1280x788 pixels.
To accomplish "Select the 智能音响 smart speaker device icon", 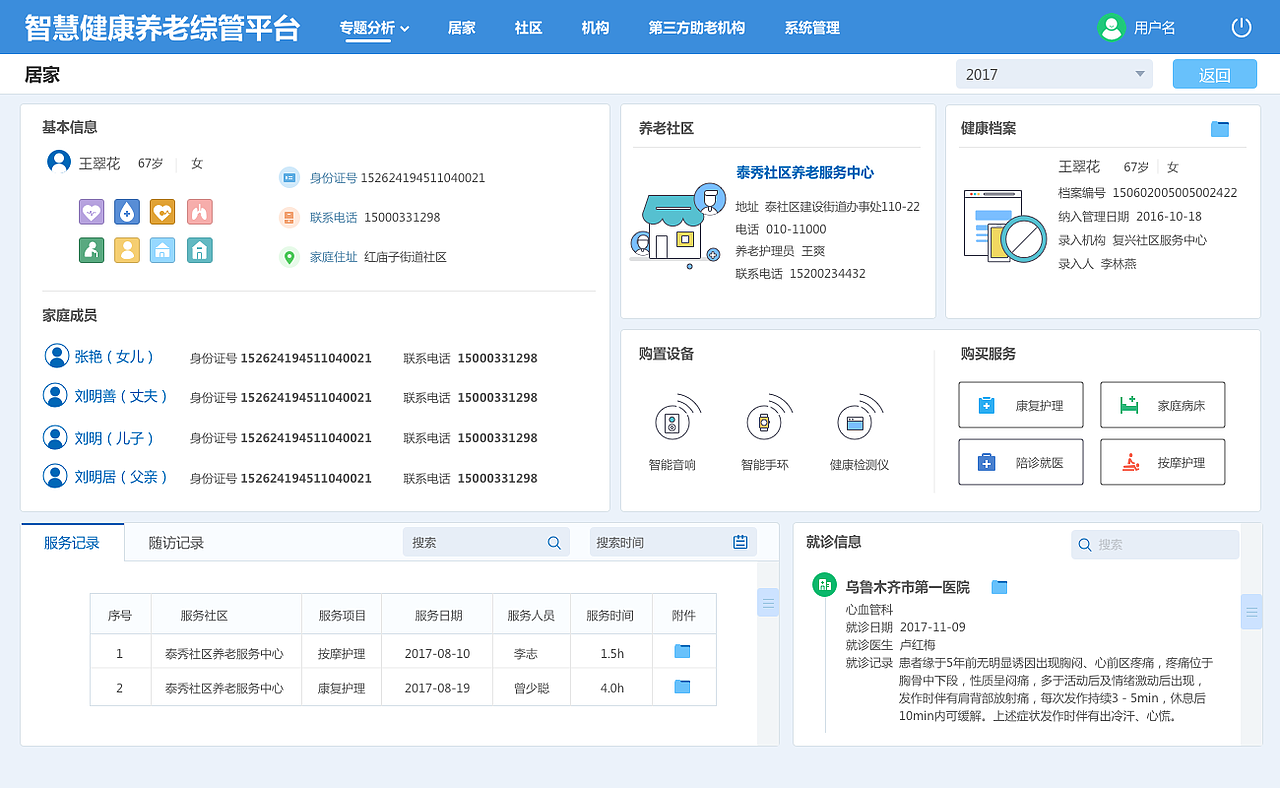I will (673, 420).
